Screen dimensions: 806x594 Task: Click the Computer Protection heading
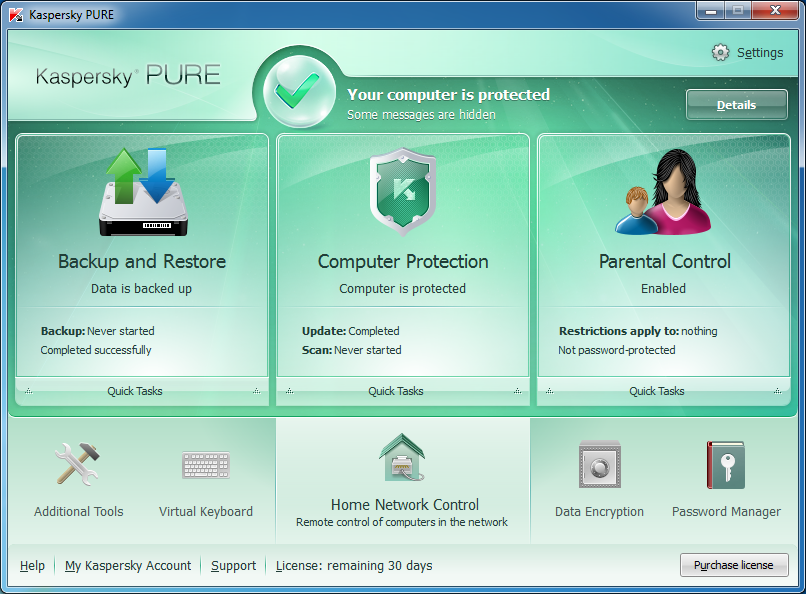tap(403, 262)
